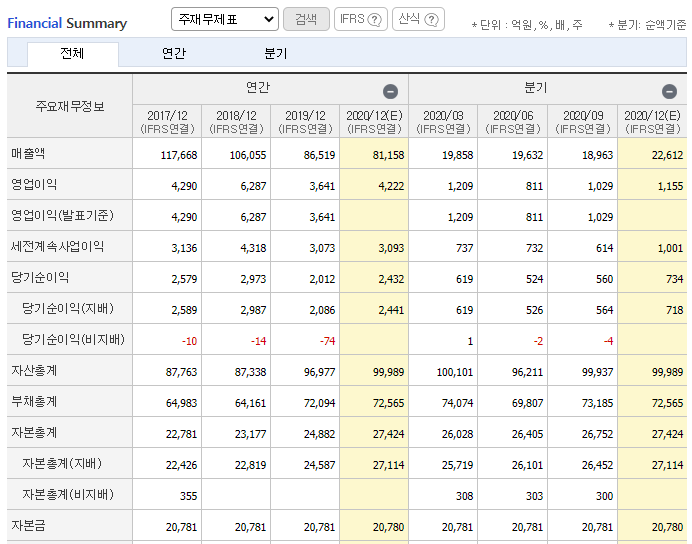Viewport: 692px width, 544px height.
Task: Click the 부채총계 row label
Action: pyautogui.click(x=34, y=401)
